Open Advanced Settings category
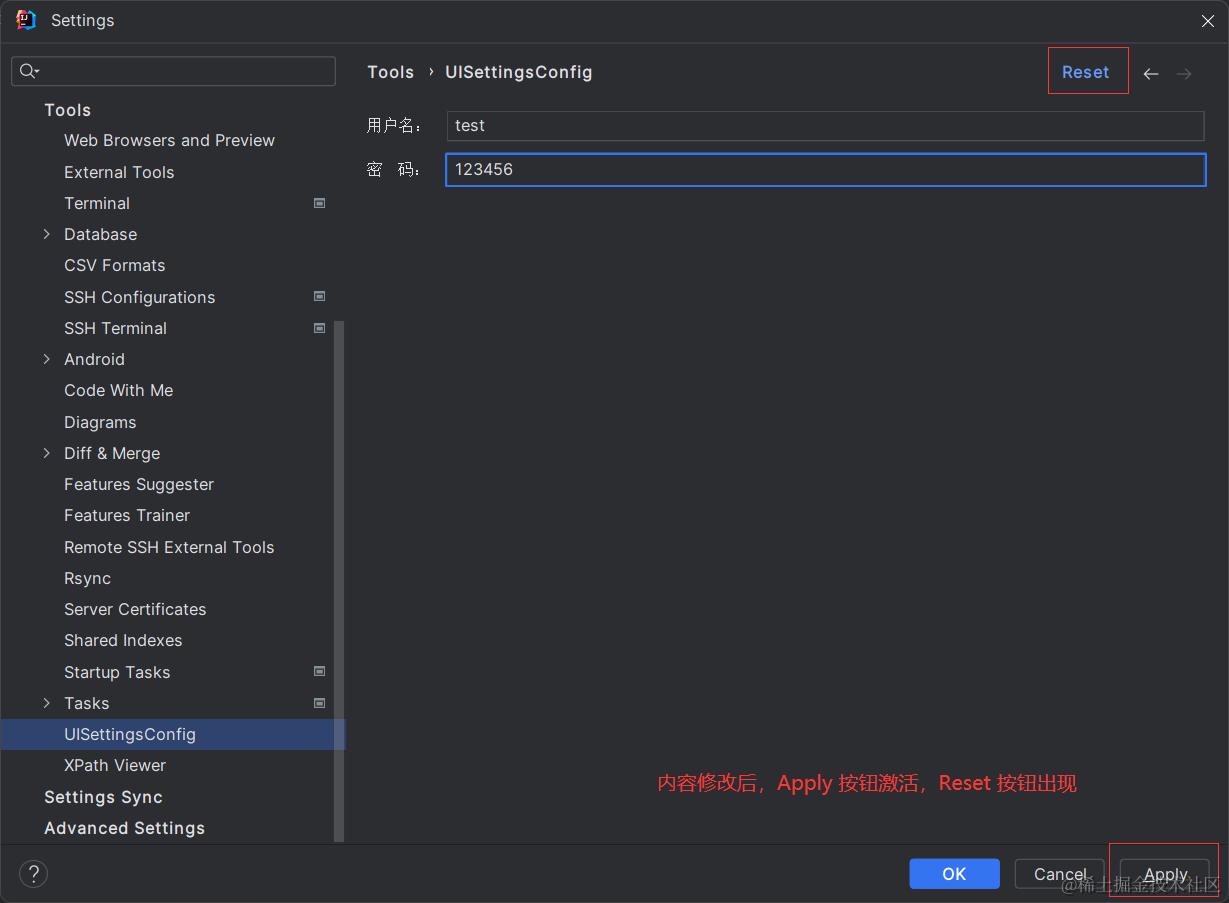This screenshot has width=1229, height=903. (124, 828)
